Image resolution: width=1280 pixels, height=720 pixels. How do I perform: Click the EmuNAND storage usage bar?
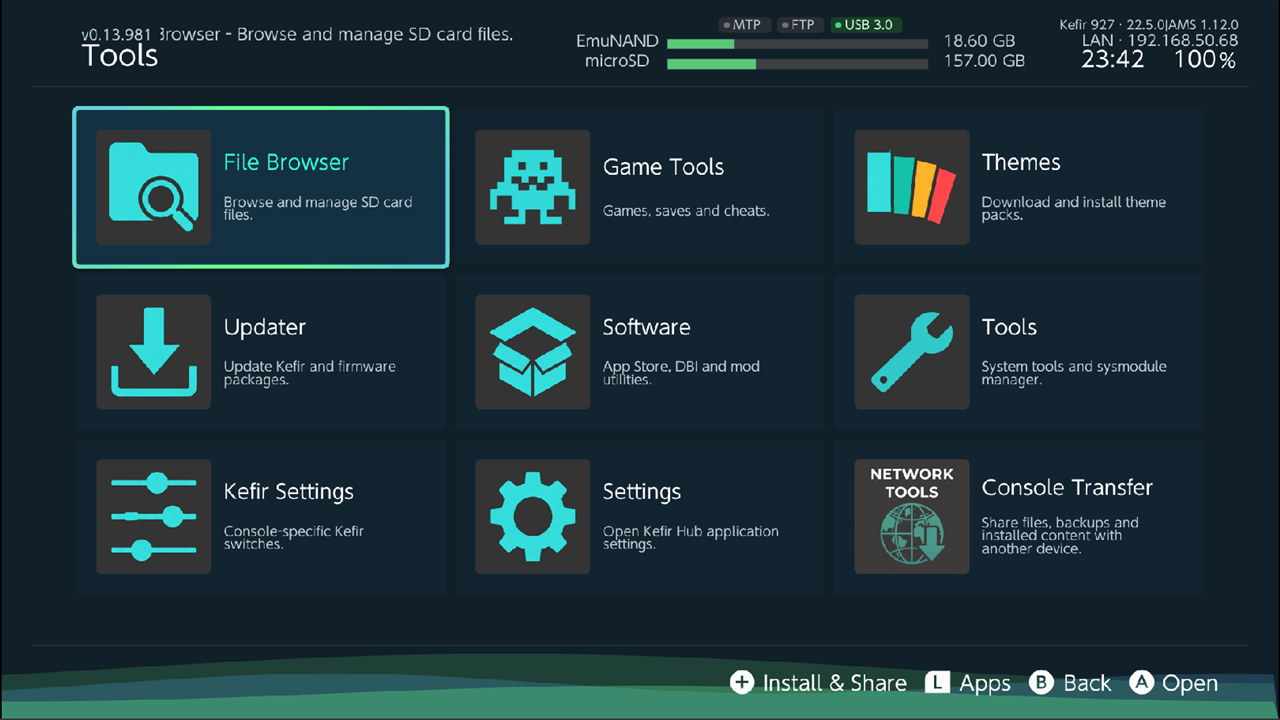point(797,43)
